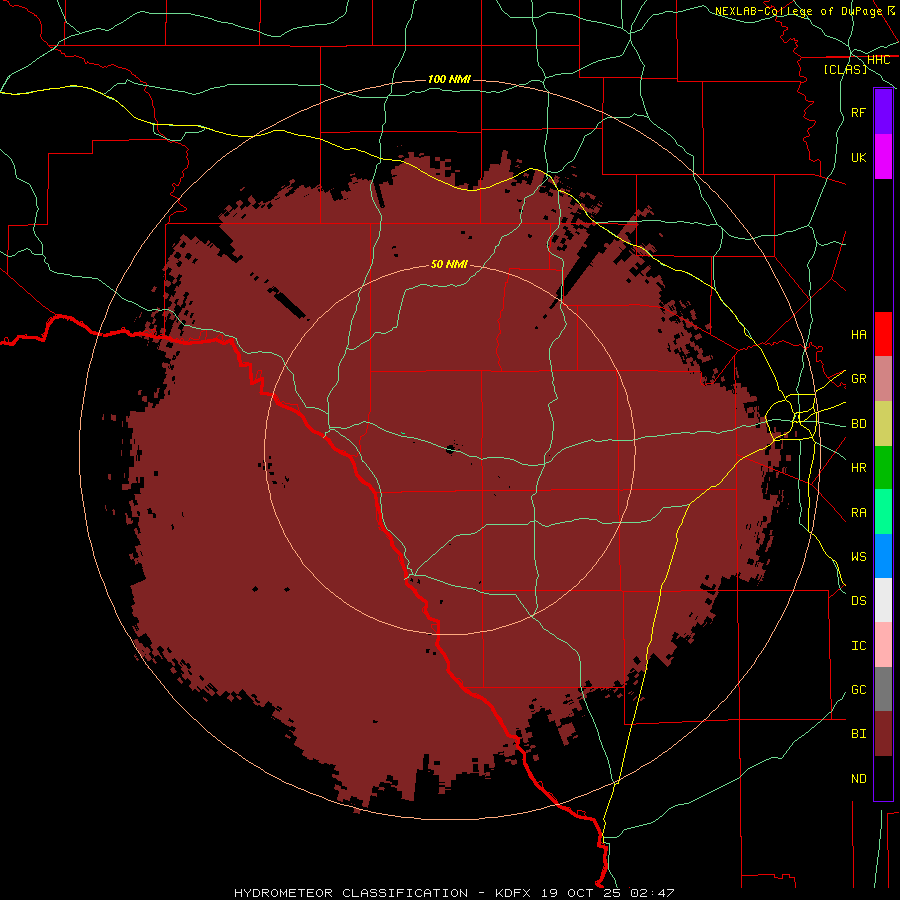
Task: Click the HA legend label
Action: tap(859, 334)
